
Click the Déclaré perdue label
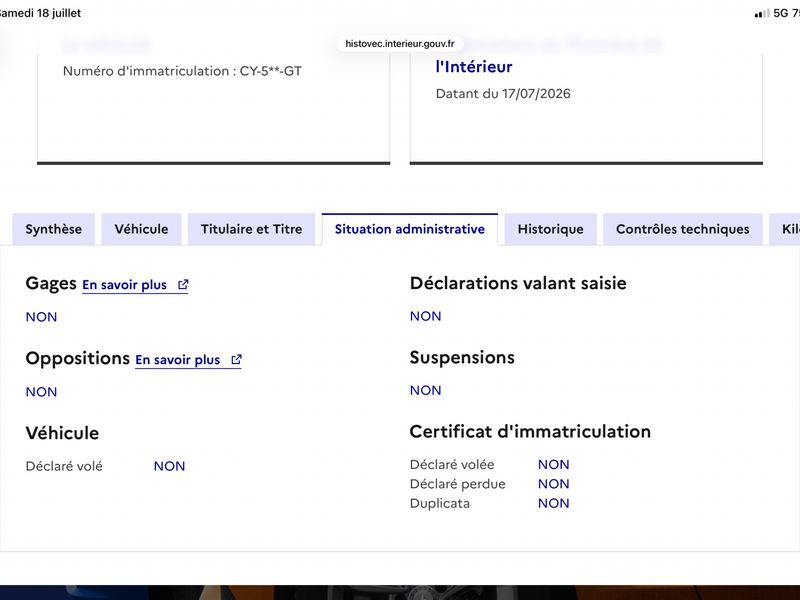tap(458, 484)
